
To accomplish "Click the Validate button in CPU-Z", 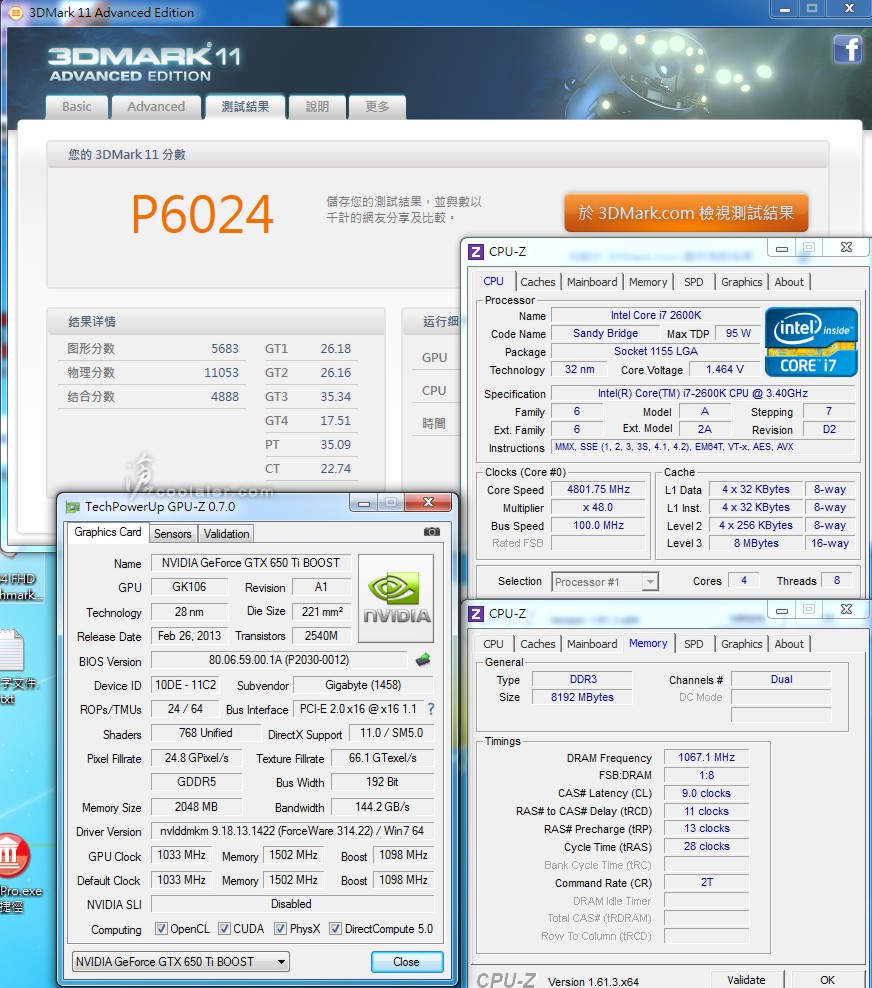I will click(747, 980).
